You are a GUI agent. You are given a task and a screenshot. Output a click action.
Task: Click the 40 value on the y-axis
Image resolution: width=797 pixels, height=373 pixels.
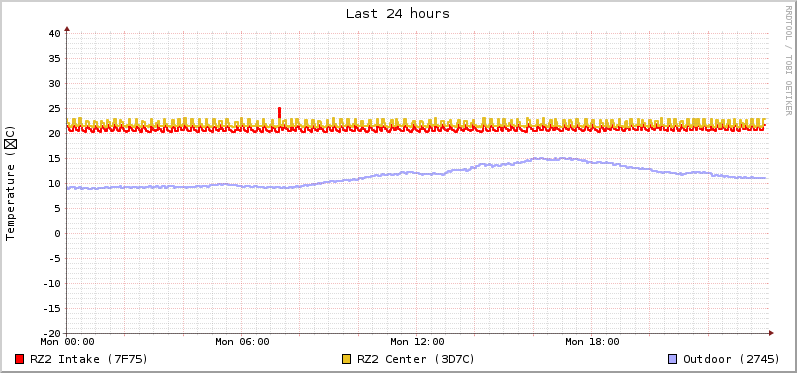click(55, 34)
